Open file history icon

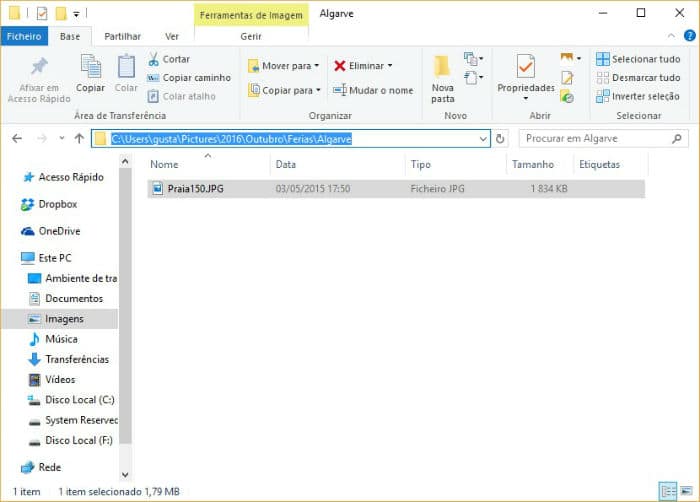click(567, 96)
